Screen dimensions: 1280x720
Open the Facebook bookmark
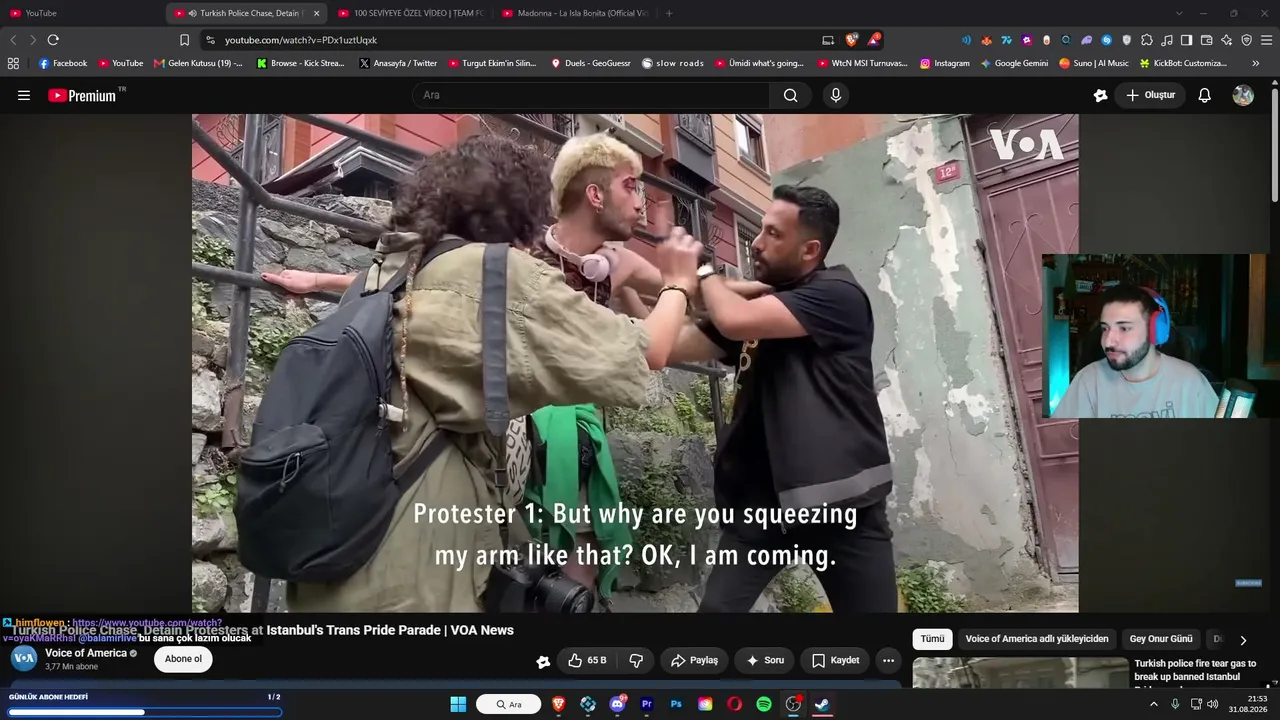[63, 63]
